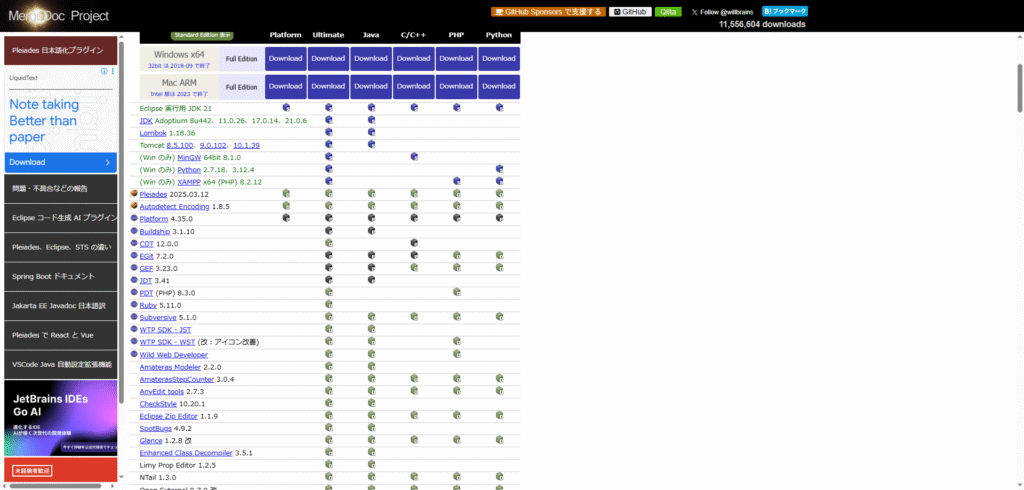Download Windows x64 Java full edition
Viewport: 1024px width, 490px height.
(371, 59)
